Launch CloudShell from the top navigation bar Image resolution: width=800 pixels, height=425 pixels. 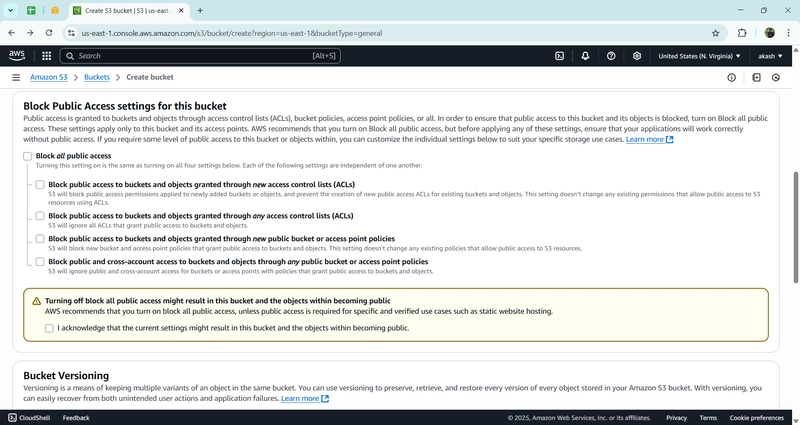pos(560,56)
